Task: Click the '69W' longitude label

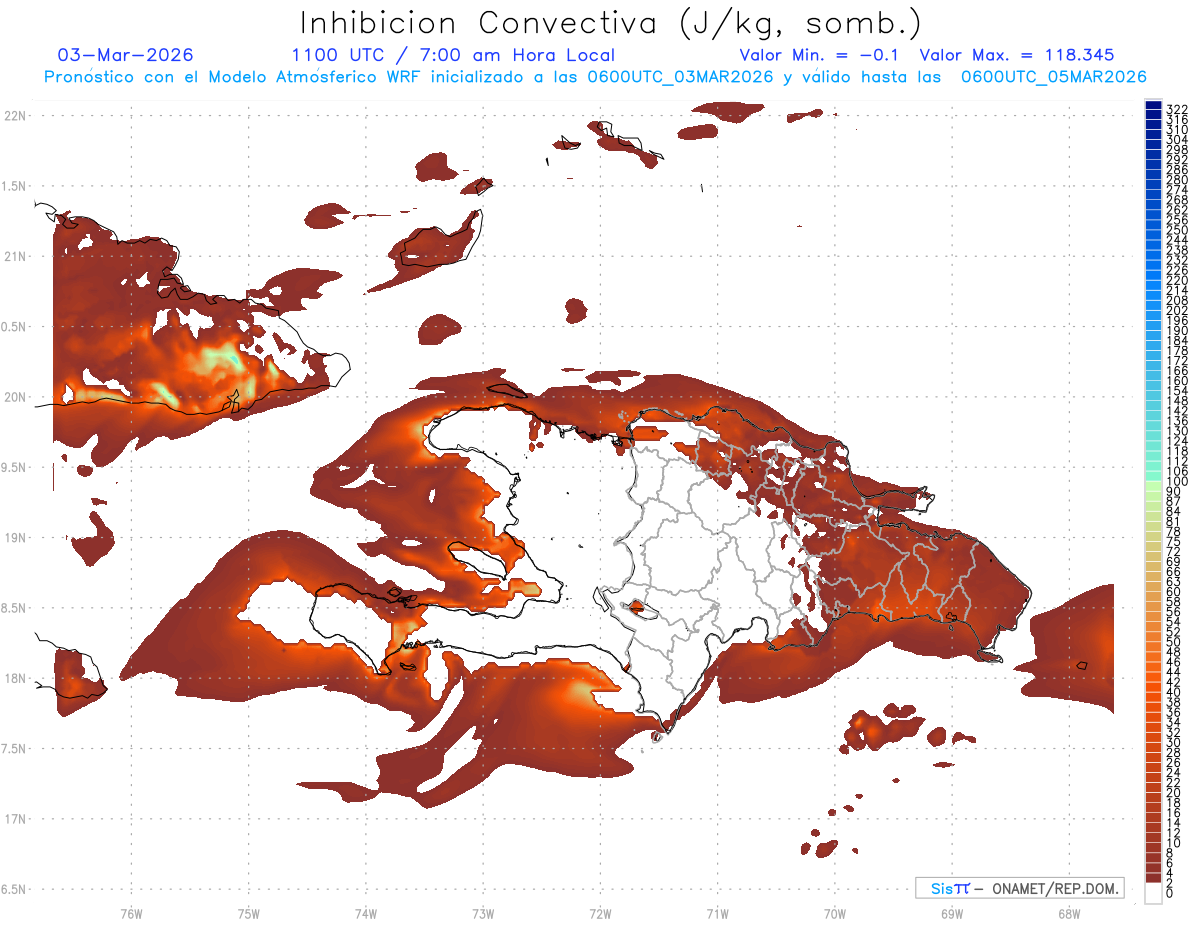Action: pyautogui.click(x=952, y=913)
